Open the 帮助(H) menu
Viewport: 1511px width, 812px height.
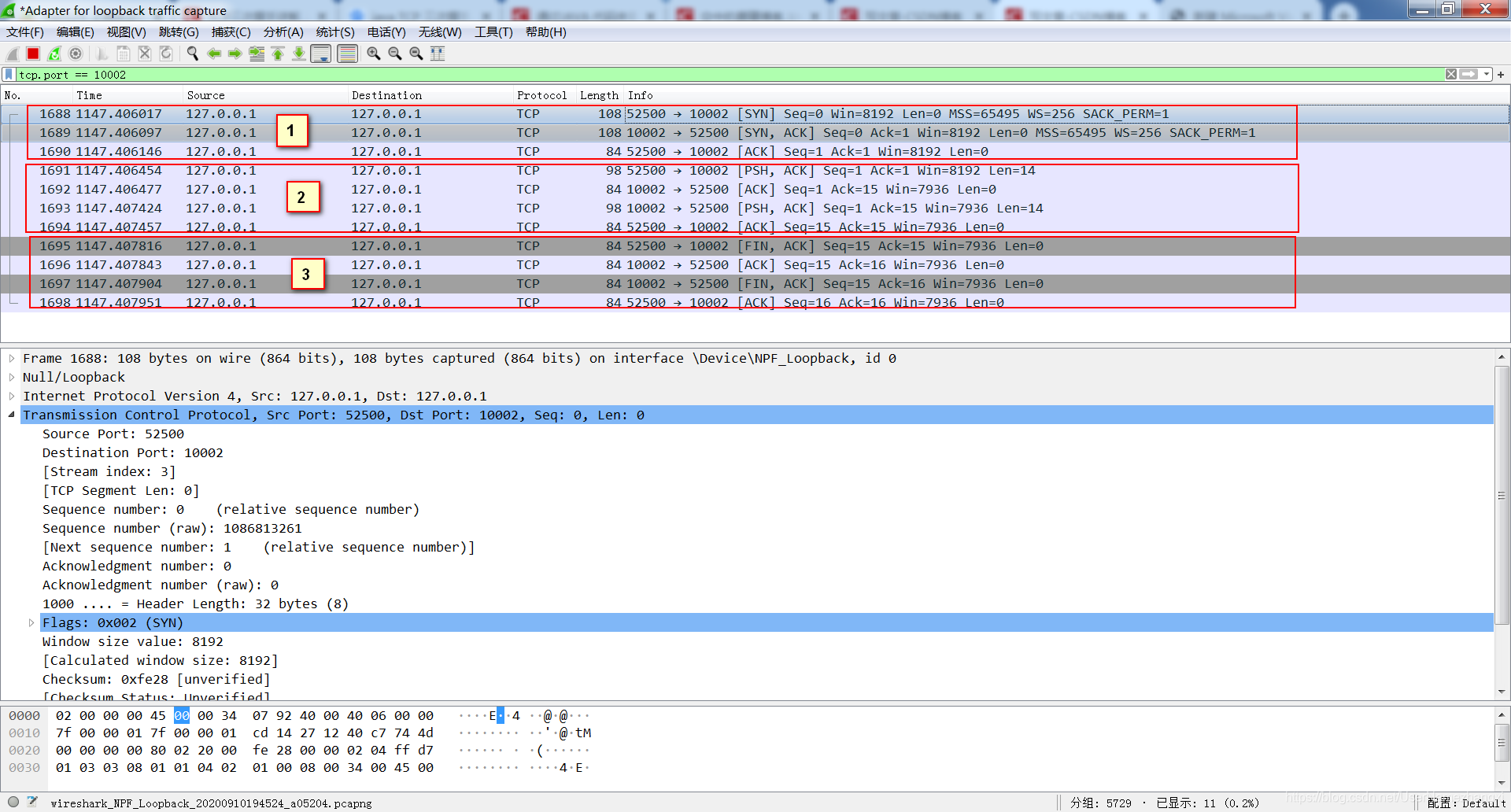pos(545,32)
